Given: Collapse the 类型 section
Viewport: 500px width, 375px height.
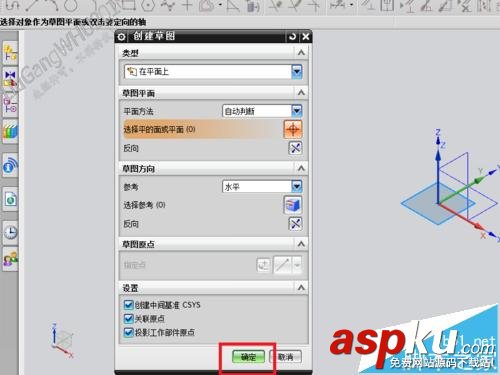Looking at the screenshot, I should point(301,53).
